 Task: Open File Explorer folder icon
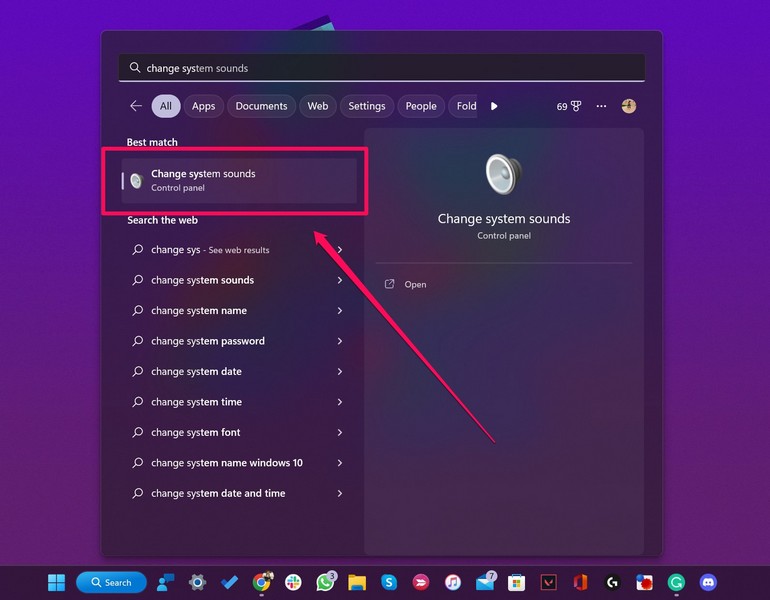(x=357, y=582)
